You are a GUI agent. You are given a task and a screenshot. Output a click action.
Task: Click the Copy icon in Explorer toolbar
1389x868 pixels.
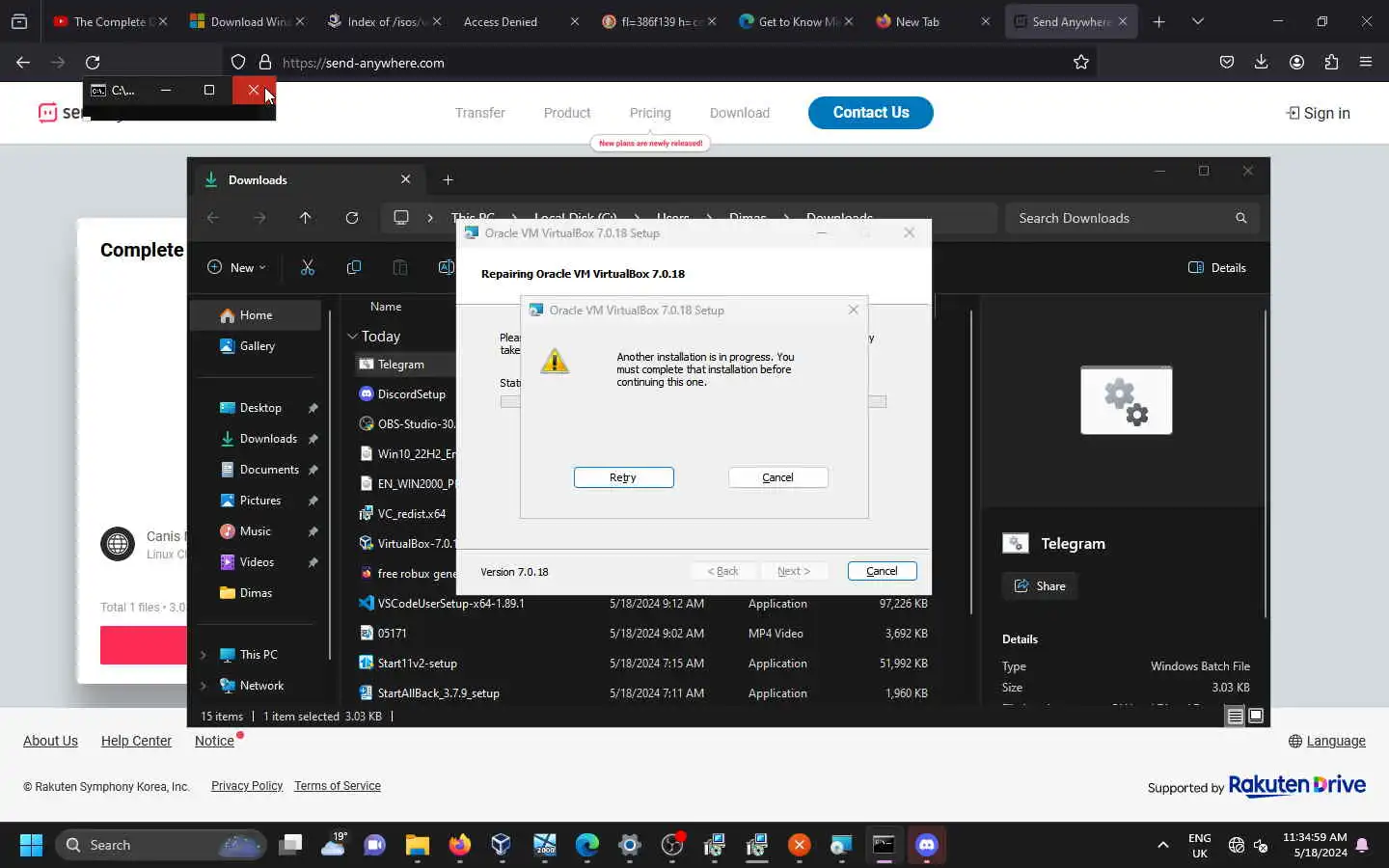tap(354, 267)
